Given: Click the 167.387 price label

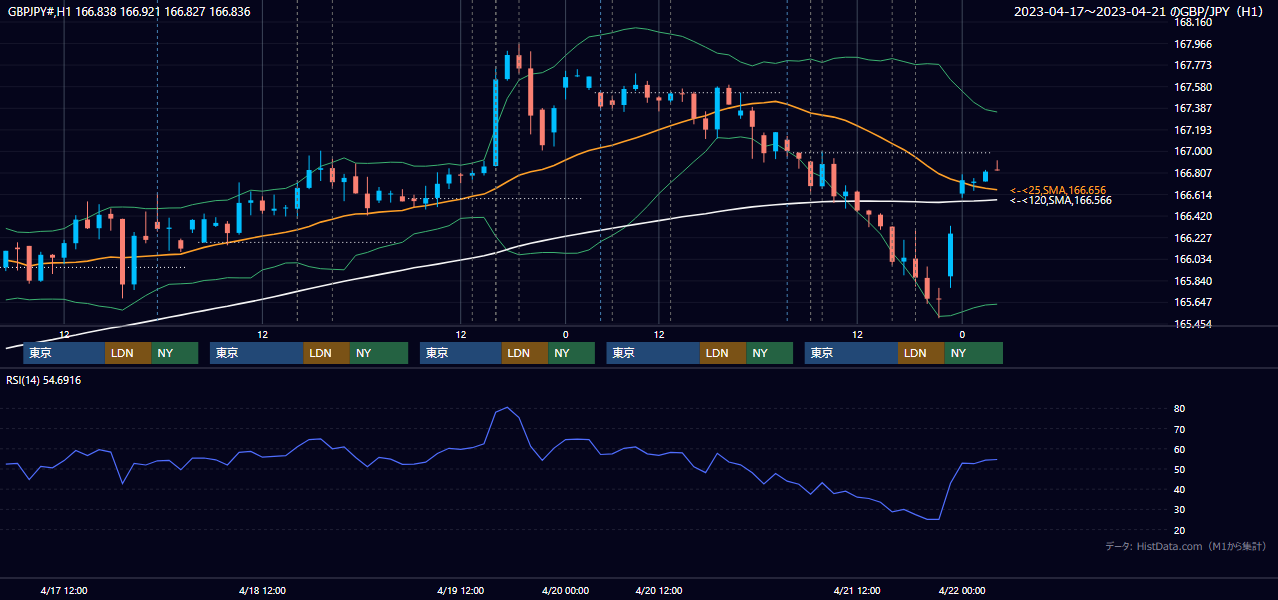Looking at the screenshot, I should pyautogui.click(x=1192, y=108).
